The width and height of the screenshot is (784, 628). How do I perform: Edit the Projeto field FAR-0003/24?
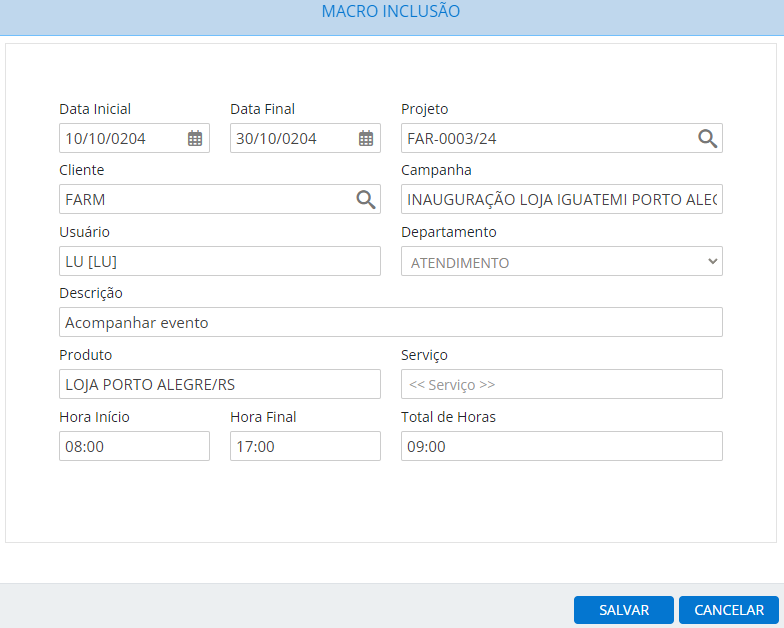pos(562,138)
